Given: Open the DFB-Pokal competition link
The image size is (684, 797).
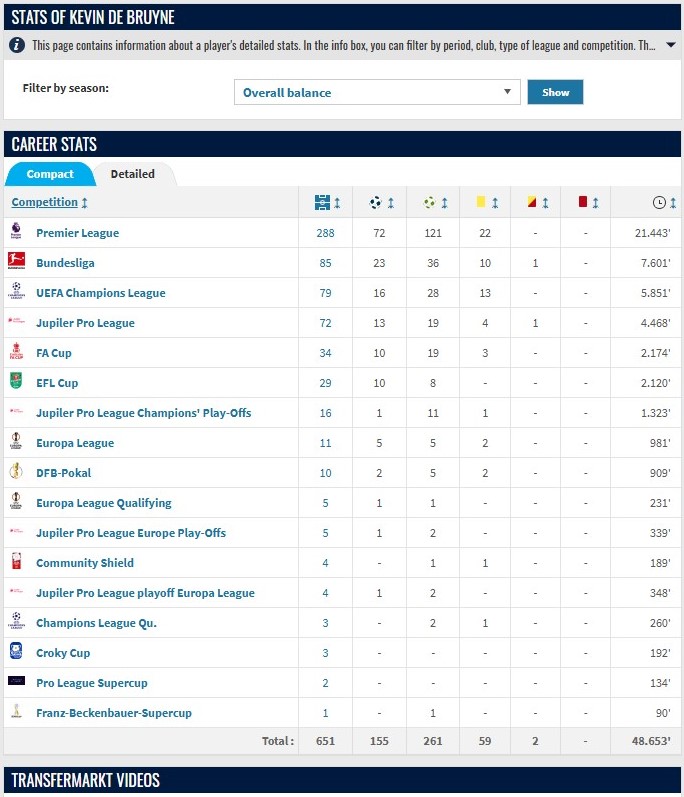Looking at the screenshot, I should 63,473.
